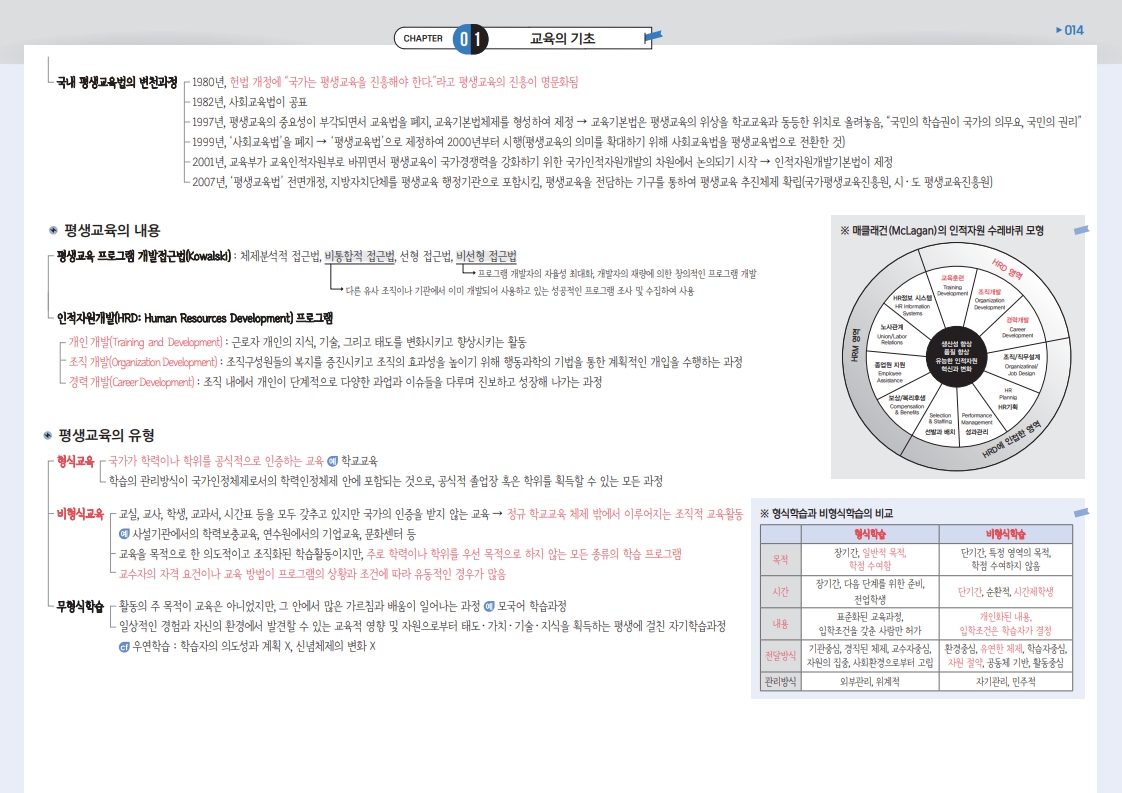Click the 예 badge before 학교교육
Screen dimensions: 1122x793
click(333, 461)
